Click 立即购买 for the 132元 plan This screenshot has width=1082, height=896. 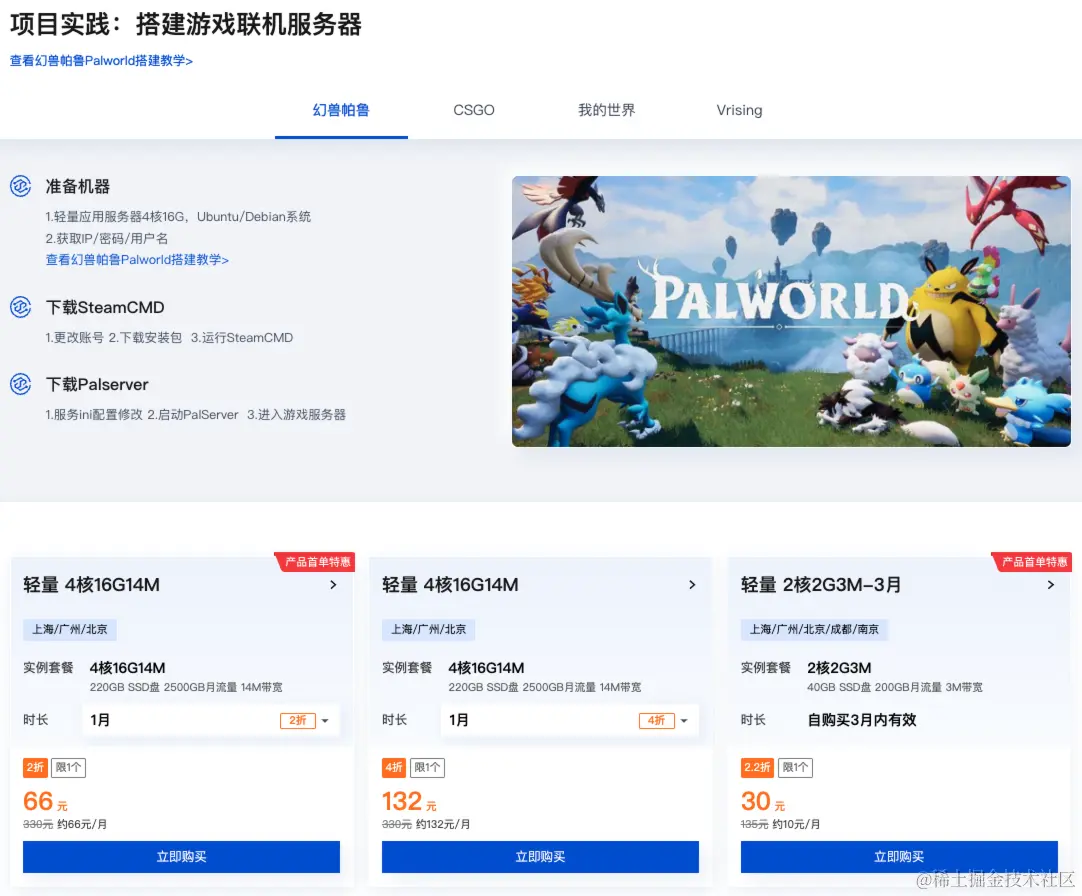coord(540,857)
